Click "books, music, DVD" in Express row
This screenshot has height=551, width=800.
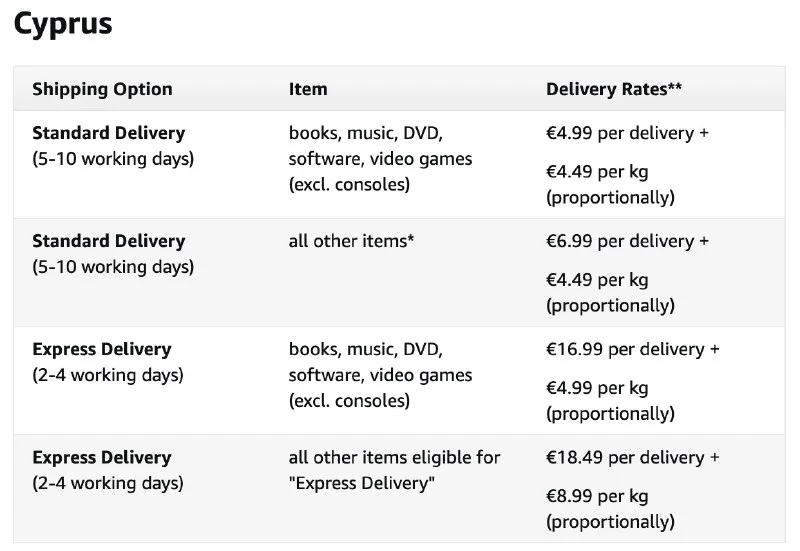pos(365,349)
